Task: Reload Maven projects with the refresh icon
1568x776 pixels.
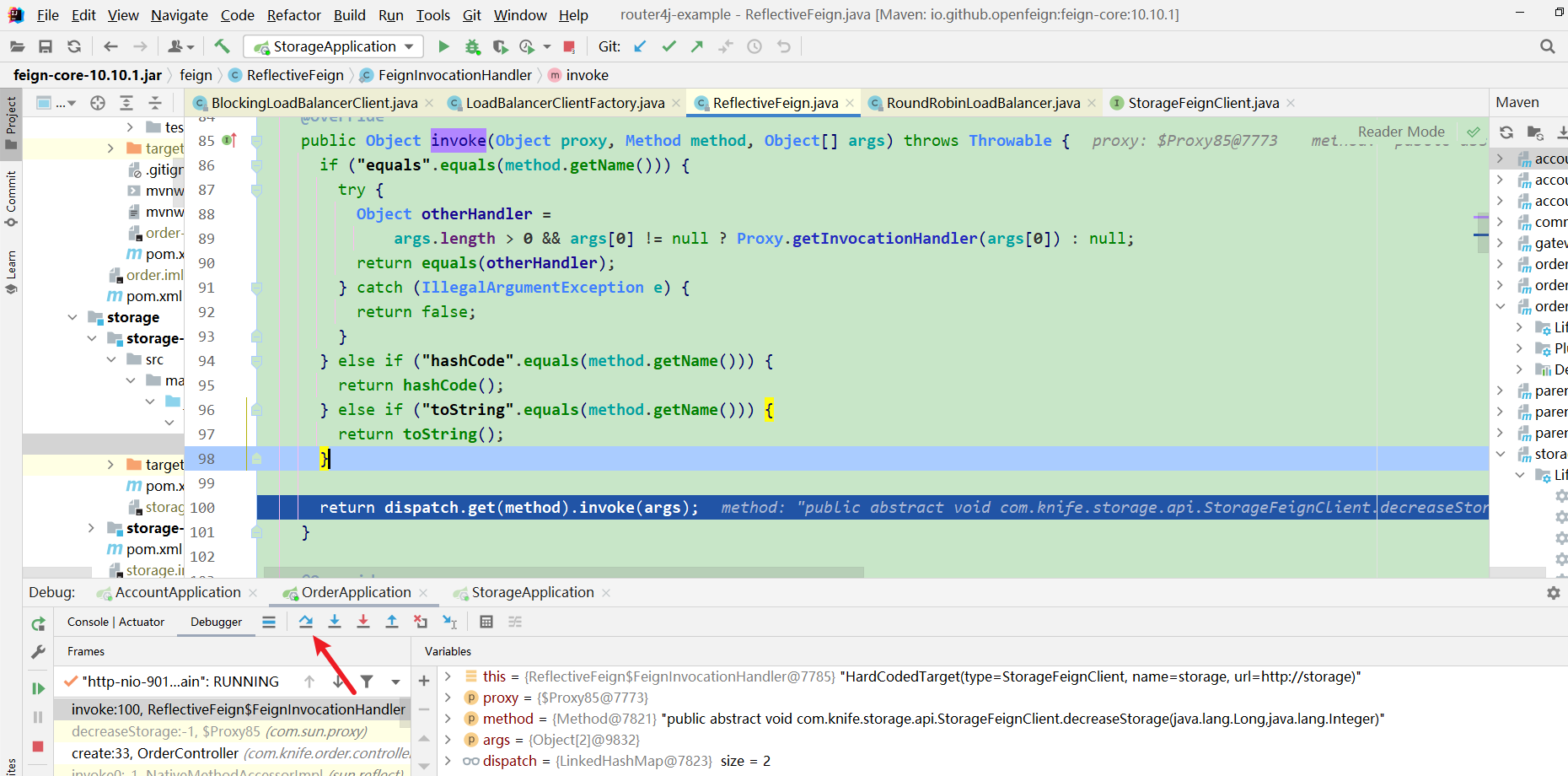Action: pyautogui.click(x=1506, y=132)
